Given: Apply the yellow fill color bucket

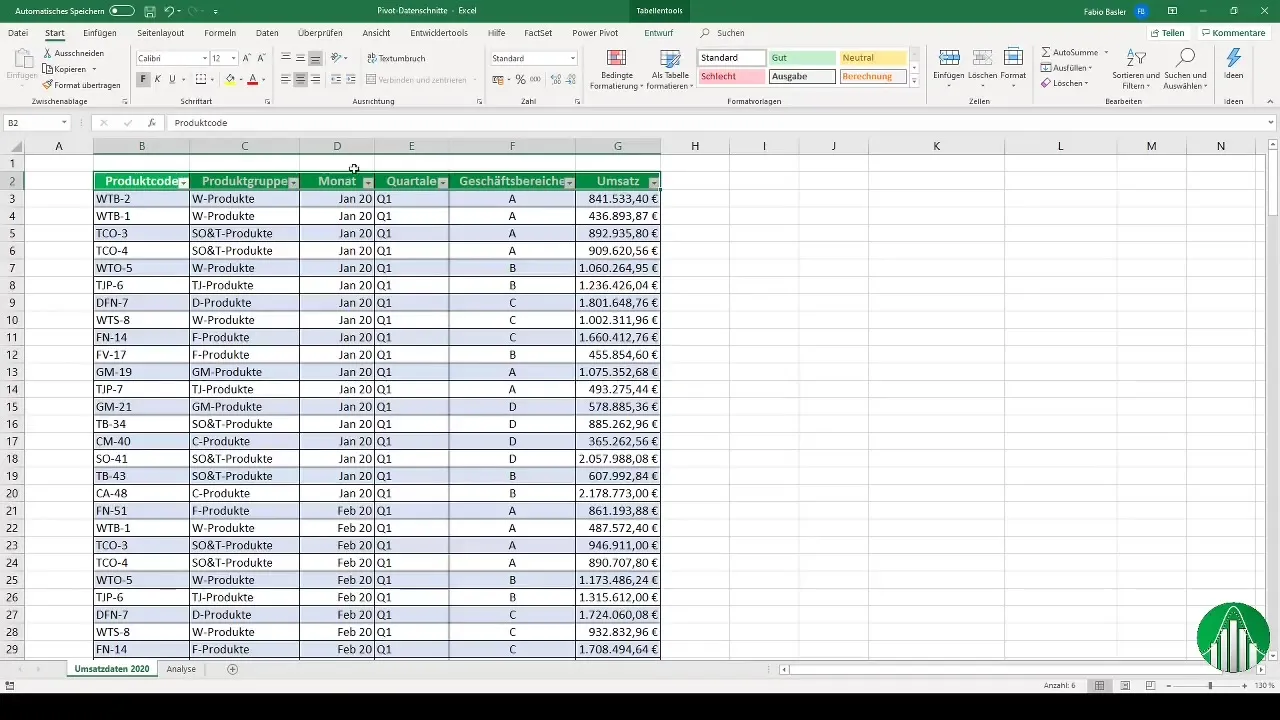Looking at the screenshot, I should point(230,79).
